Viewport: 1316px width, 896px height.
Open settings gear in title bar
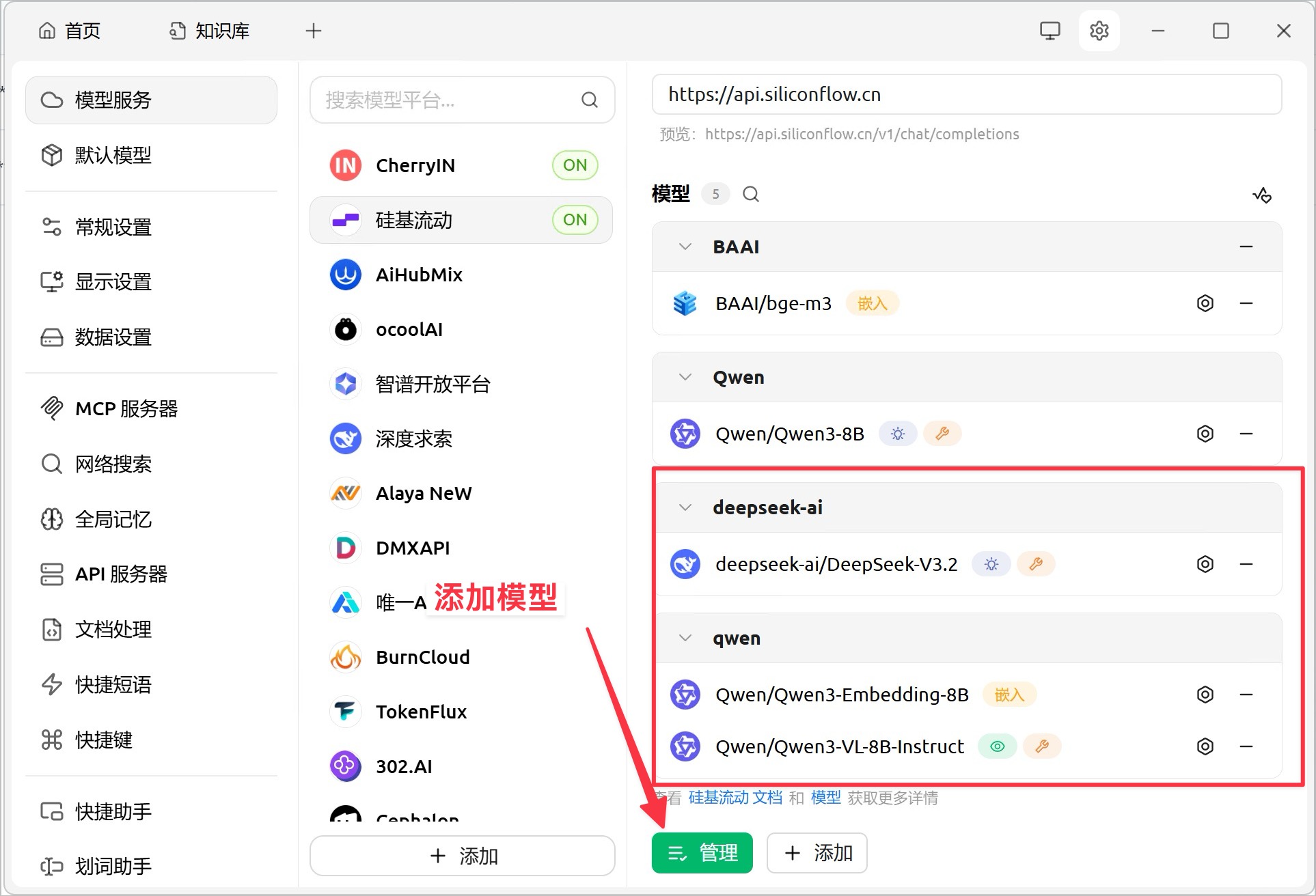(1099, 31)
